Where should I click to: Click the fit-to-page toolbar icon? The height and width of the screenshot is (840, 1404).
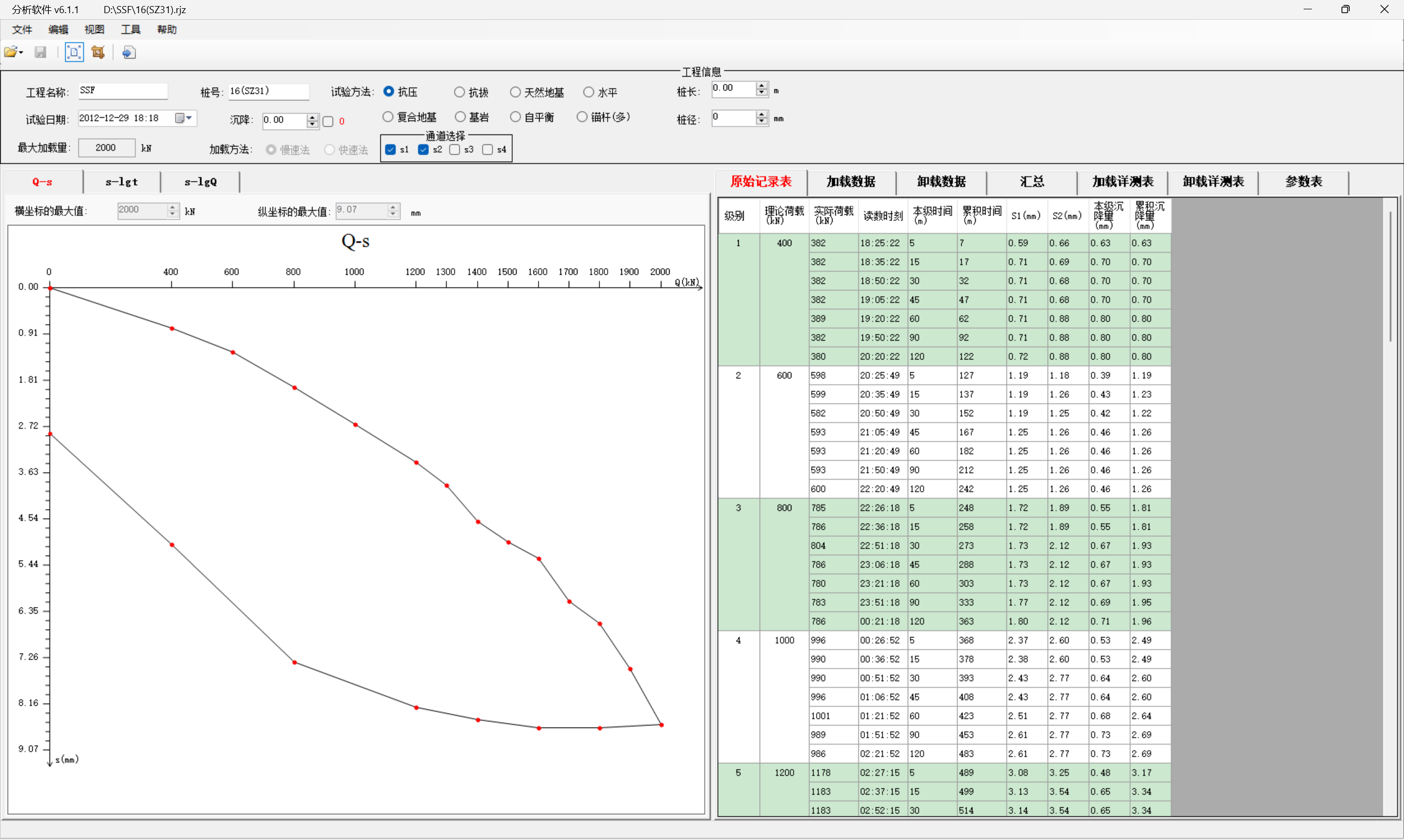pyautogui.click(x=73, y=53)
